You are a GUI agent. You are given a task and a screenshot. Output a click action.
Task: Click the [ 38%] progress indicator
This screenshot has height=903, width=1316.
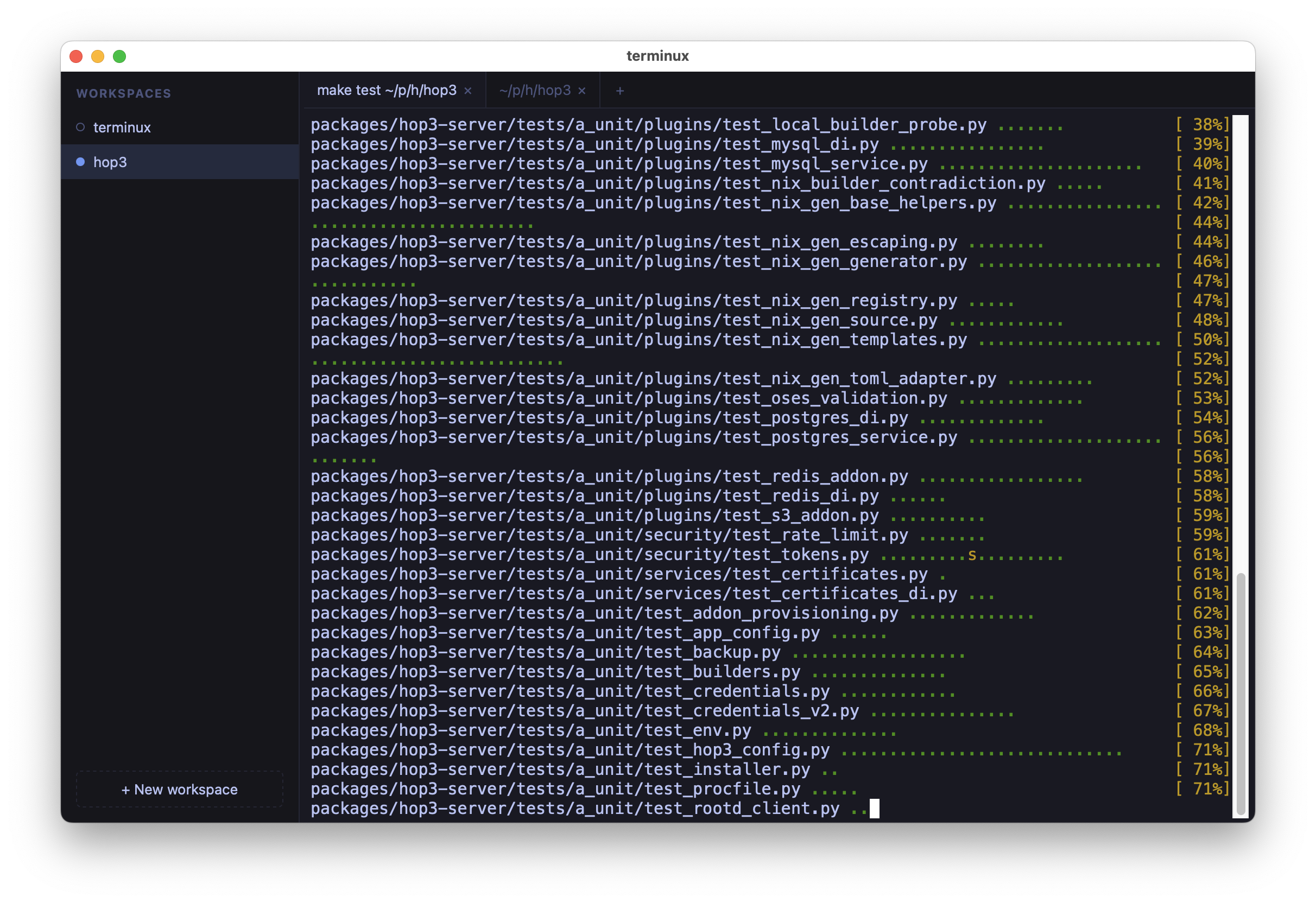1203,125
